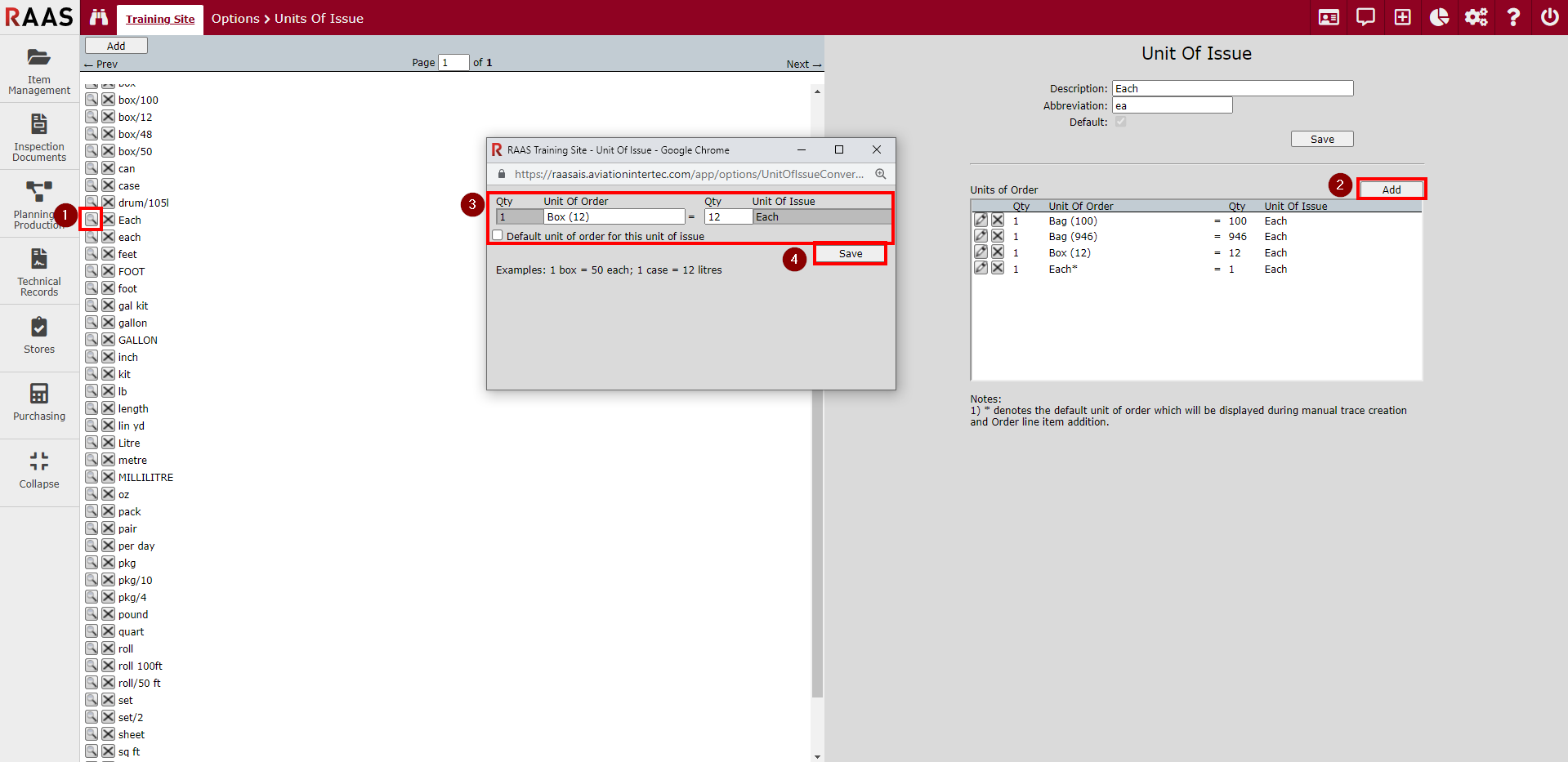1568x762 pixels.
Task: Collapse the left sidebar menu
Action: pos(39,470)
